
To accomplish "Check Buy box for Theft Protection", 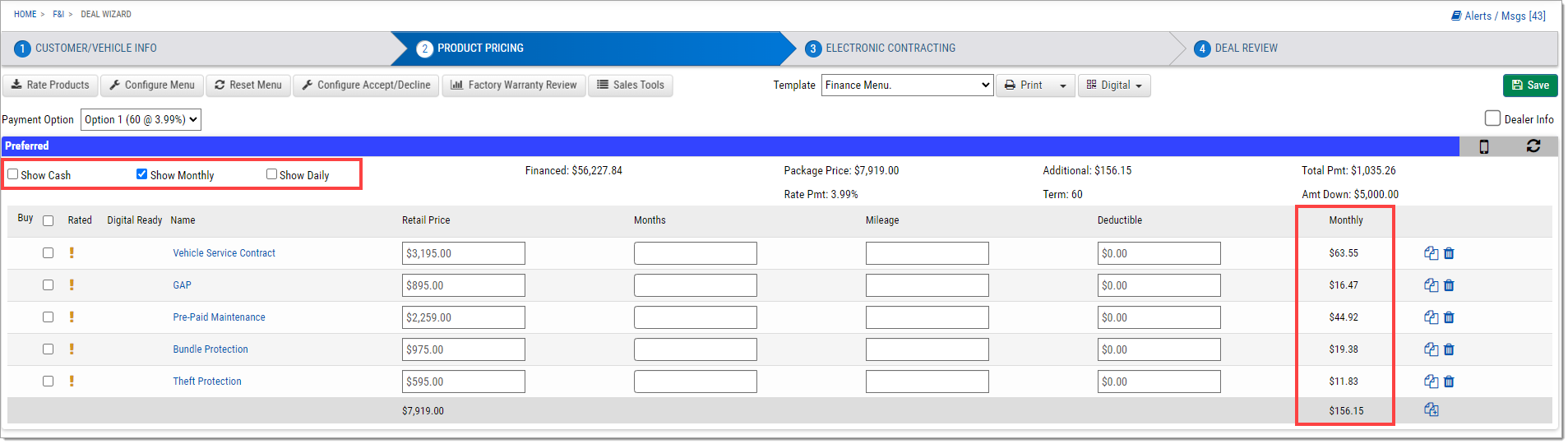I will [x=48, y=382].
